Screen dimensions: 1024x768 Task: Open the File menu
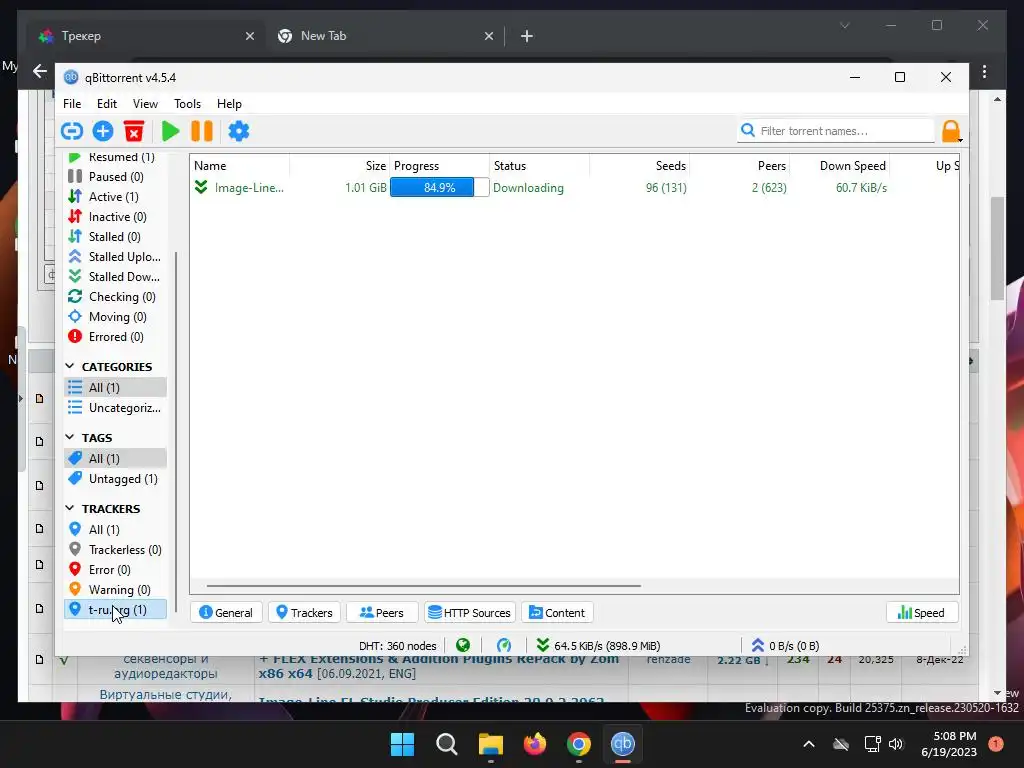coord(72,104)
